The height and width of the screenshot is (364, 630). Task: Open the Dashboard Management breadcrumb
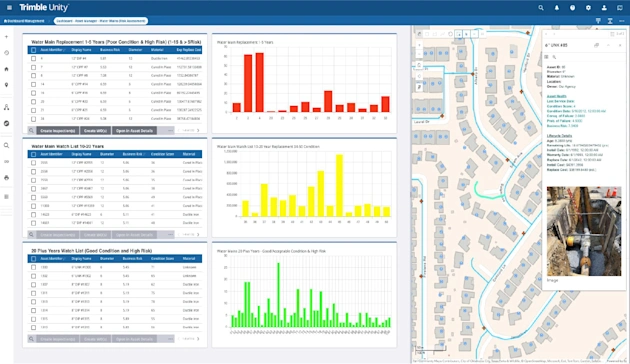coord(24,21)
